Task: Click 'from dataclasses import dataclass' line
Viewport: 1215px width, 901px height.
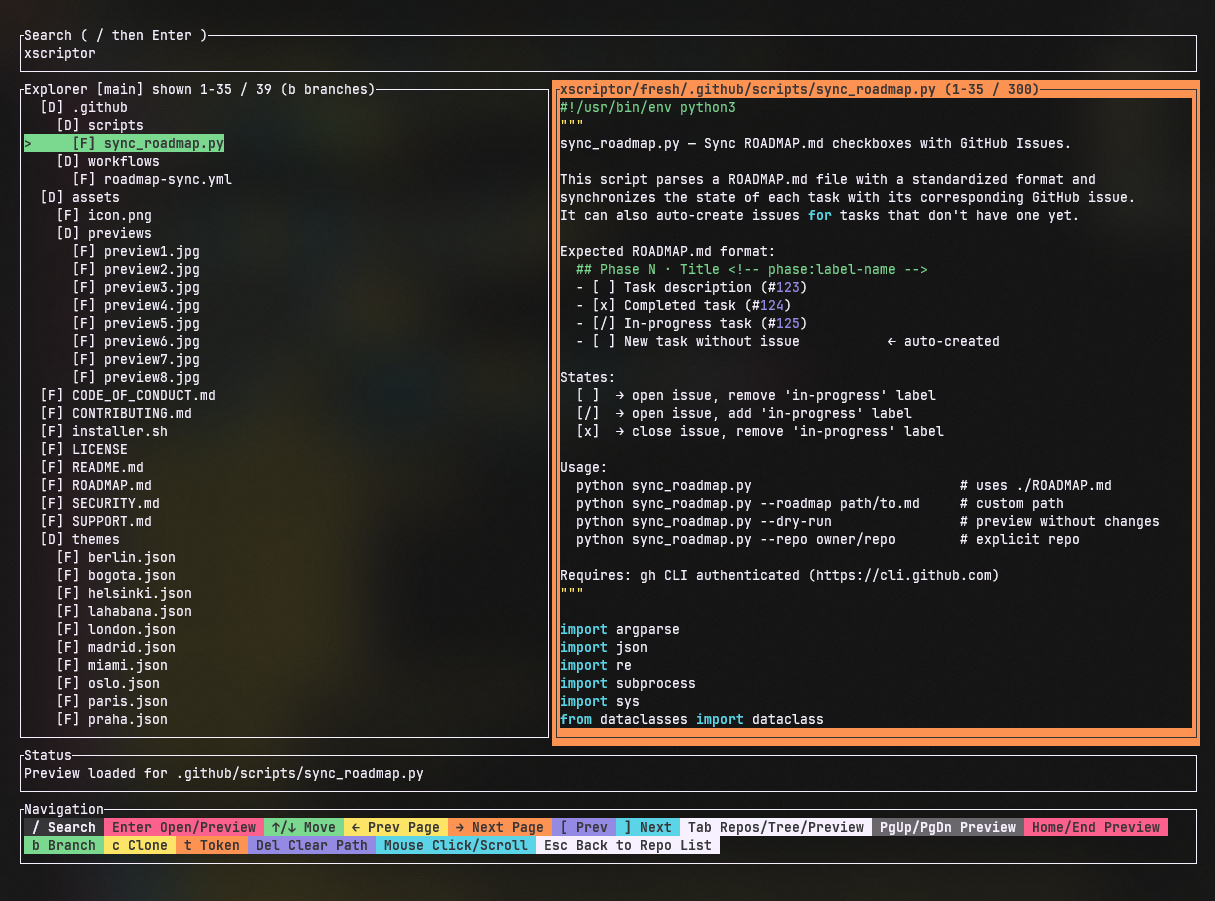Action: click(692, 719)
